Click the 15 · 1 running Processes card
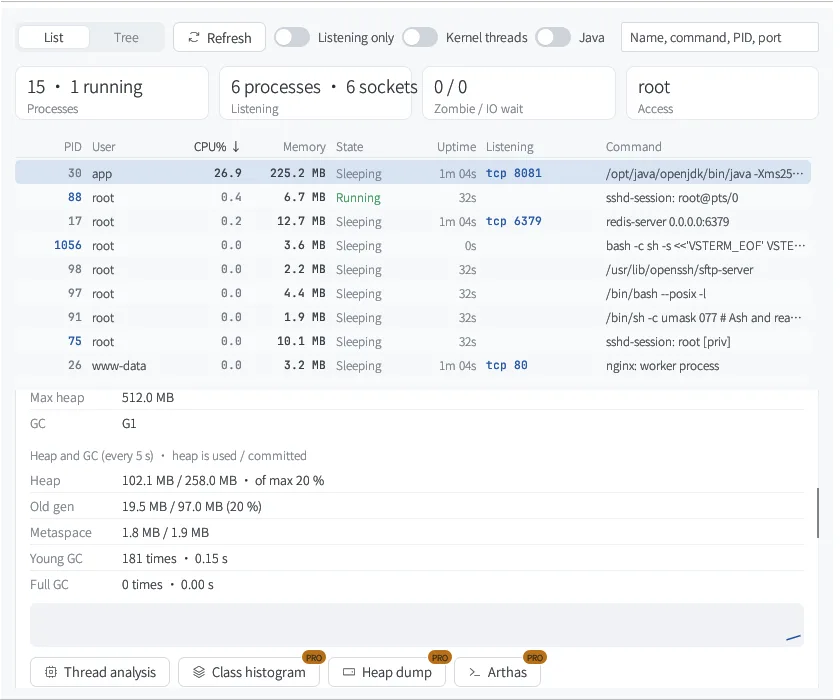The width and height of the screenshot is (840, 700). [x=112, y=93]
